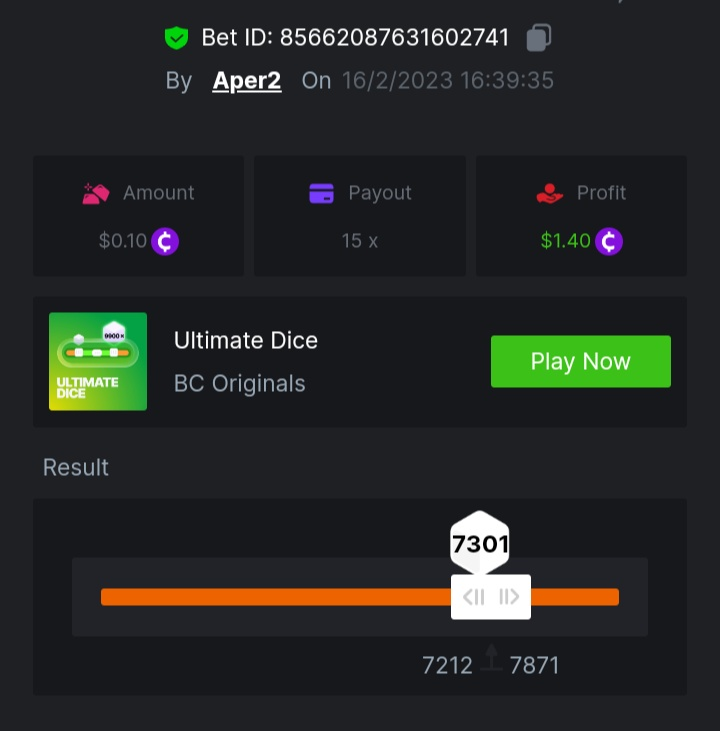Click the red Profit hand icon
The height and width of the screenshot is (731, 720).
(x=550, y=193)
